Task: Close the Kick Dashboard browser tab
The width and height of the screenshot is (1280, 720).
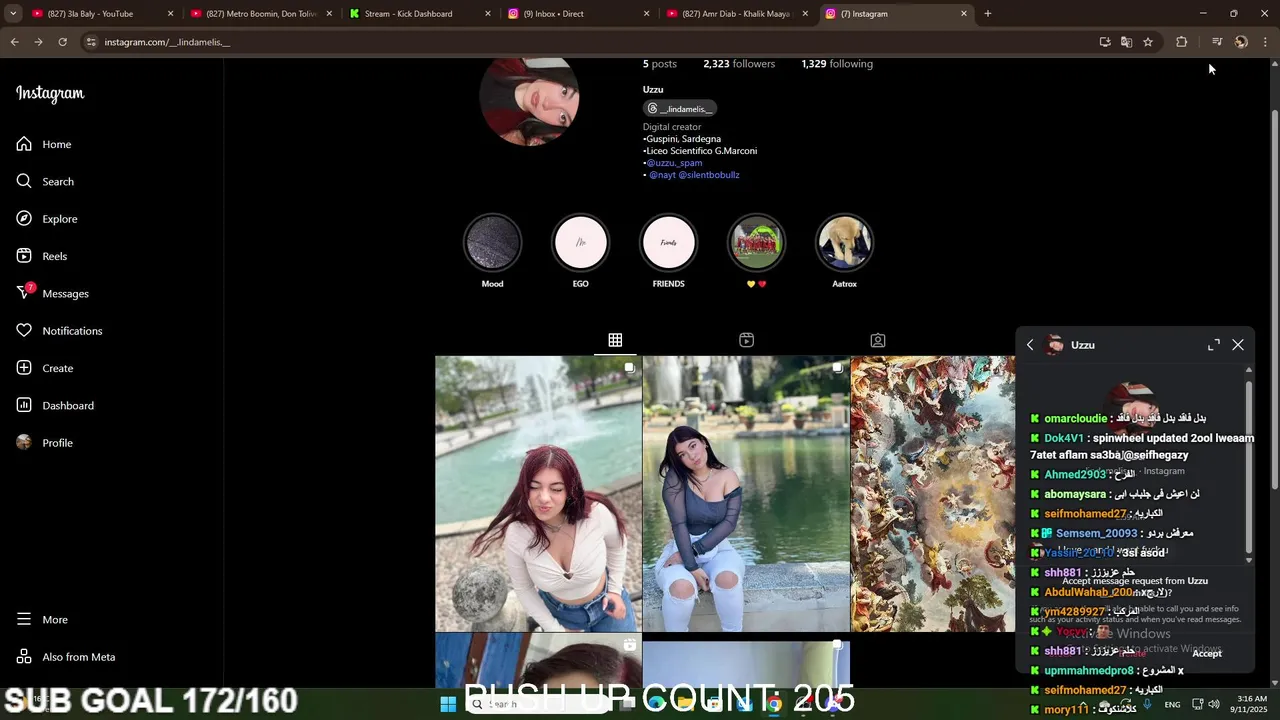Action: [x=488, y=14]
